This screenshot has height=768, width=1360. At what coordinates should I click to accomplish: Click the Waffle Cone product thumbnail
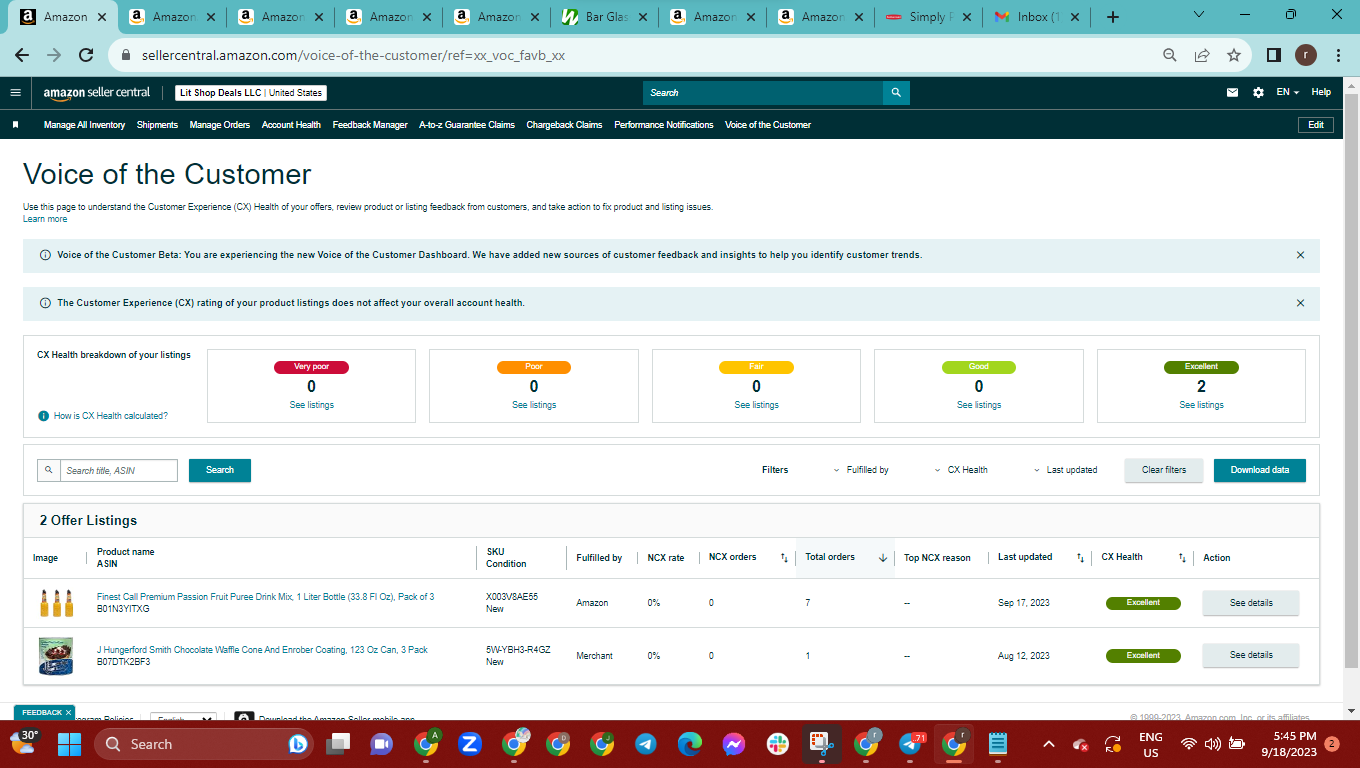point(56,656)
